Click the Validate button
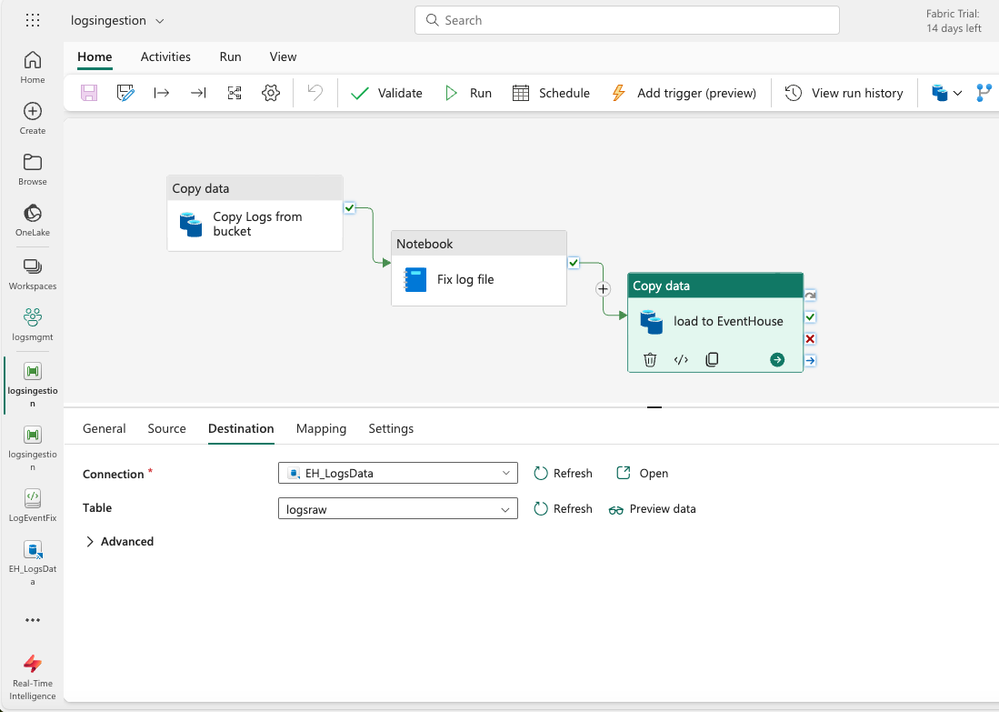Screen dimensions: 999x712 point(387,93)
